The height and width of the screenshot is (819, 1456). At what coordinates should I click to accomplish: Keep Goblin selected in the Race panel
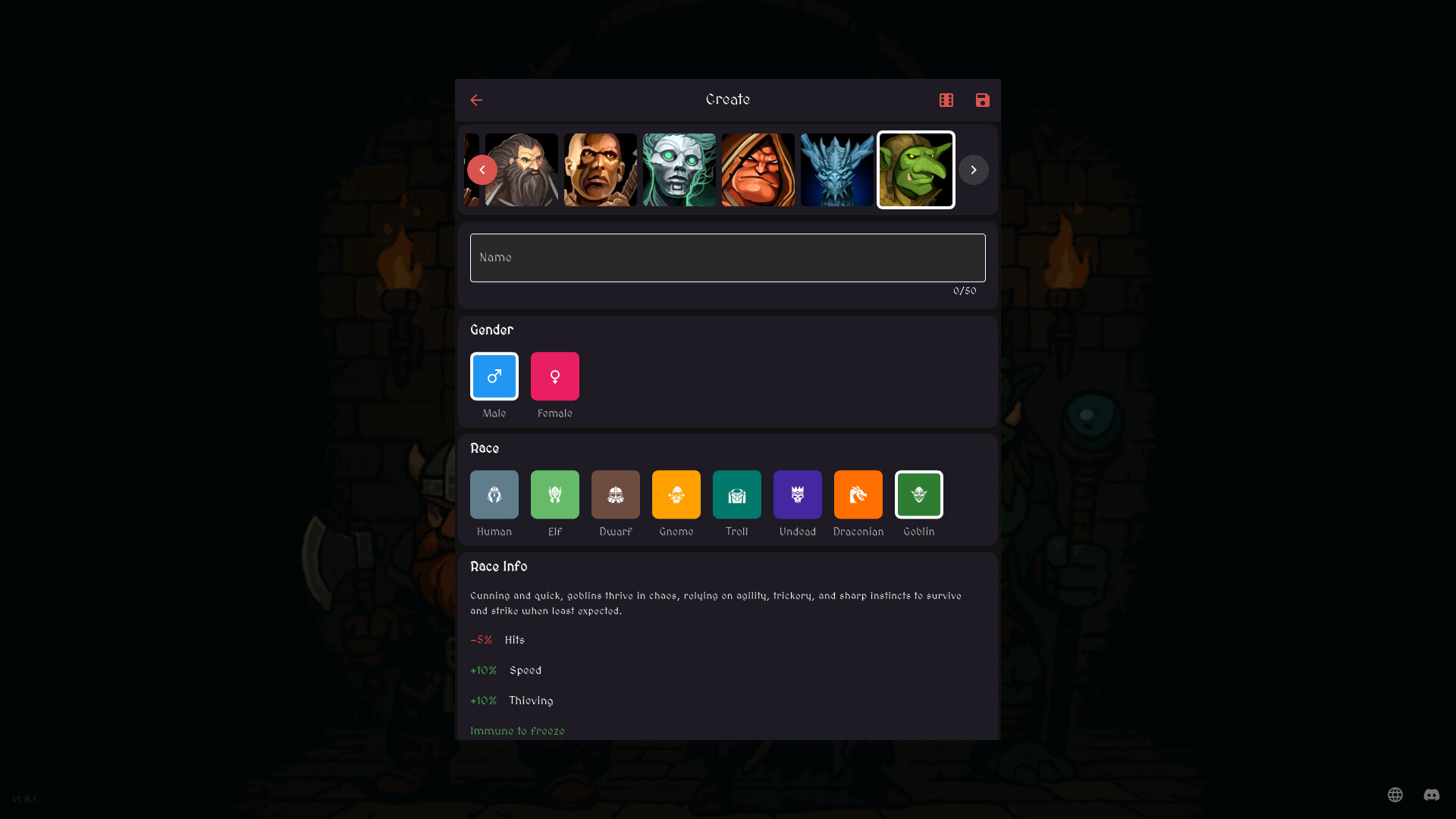tap(918, 494)
